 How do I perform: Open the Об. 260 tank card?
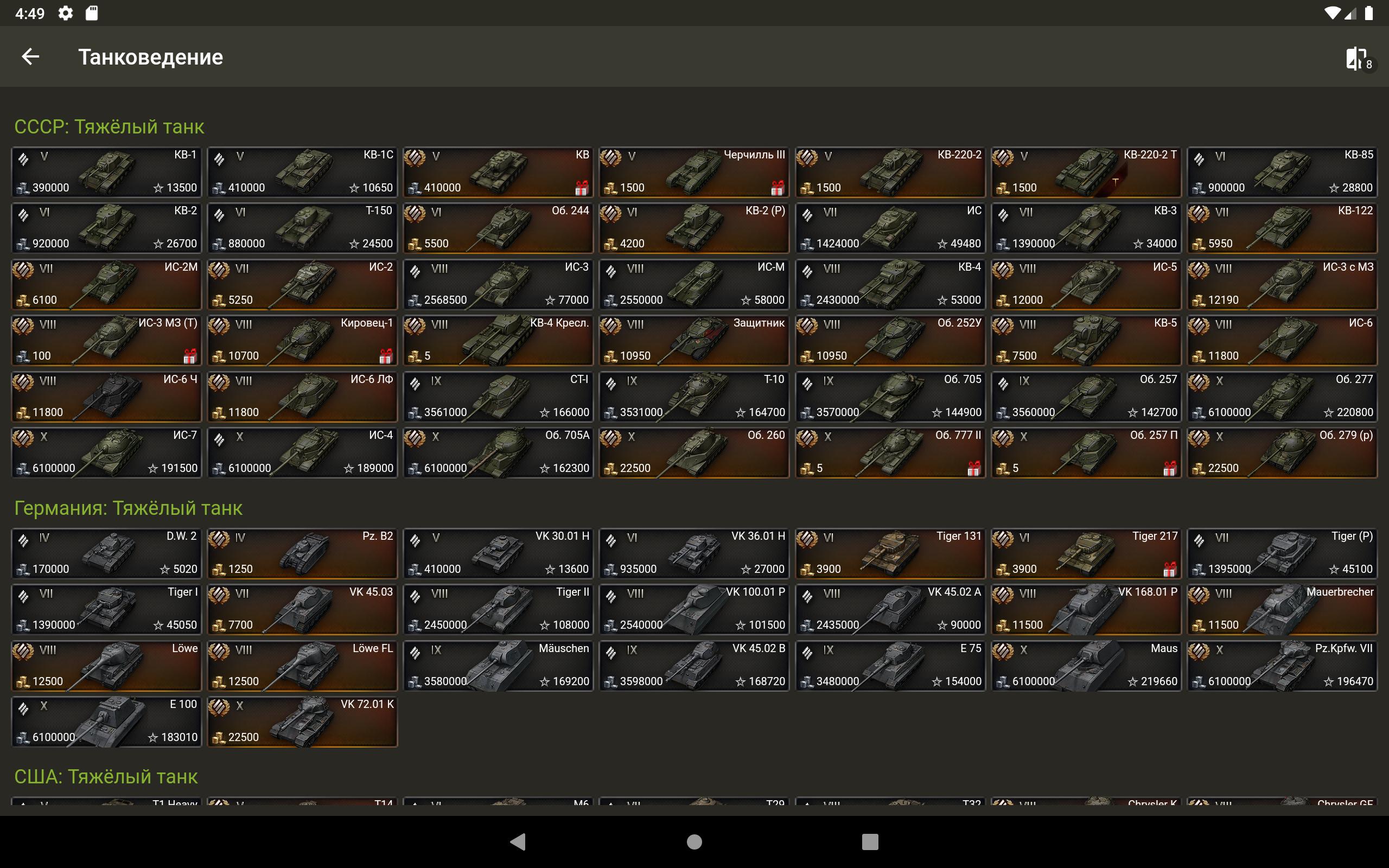pos(694,452)
